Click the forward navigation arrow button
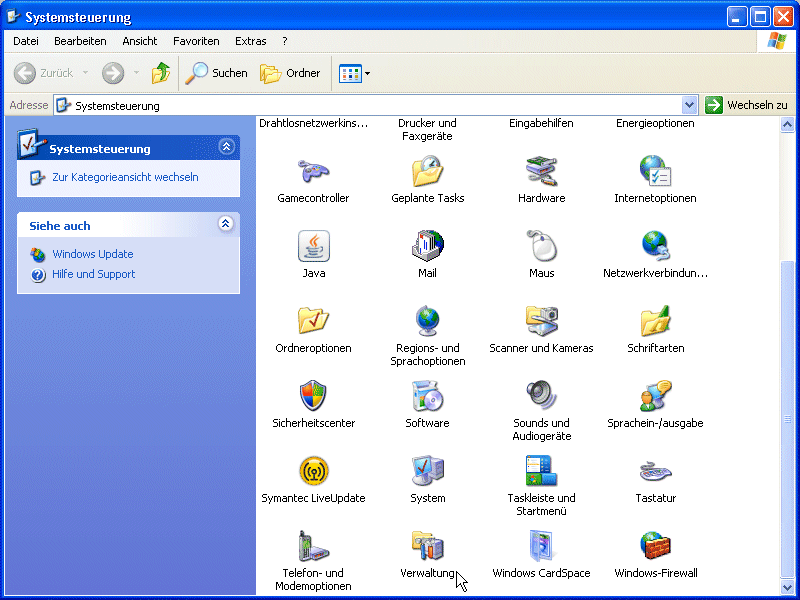This screenshot has height=600, width=800. (x=113, y=73)
